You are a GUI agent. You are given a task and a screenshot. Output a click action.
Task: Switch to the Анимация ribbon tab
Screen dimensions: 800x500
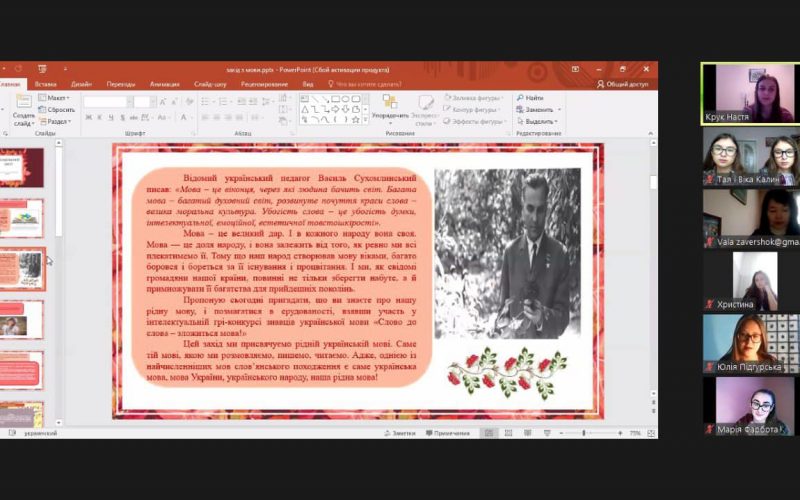[x=164, y=85]
